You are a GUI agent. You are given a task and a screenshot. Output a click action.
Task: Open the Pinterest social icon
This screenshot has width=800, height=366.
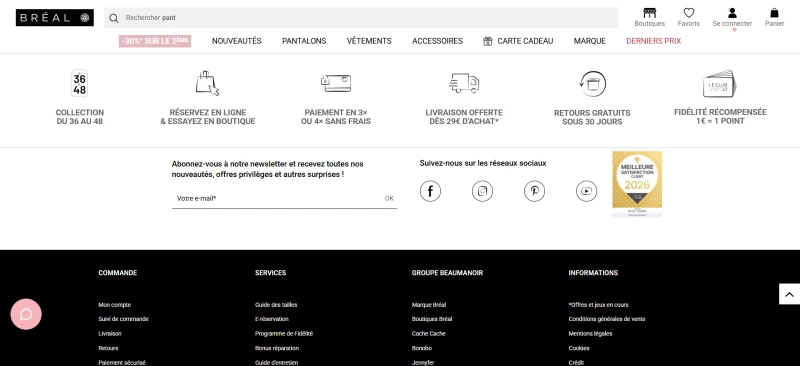[534, 191]
